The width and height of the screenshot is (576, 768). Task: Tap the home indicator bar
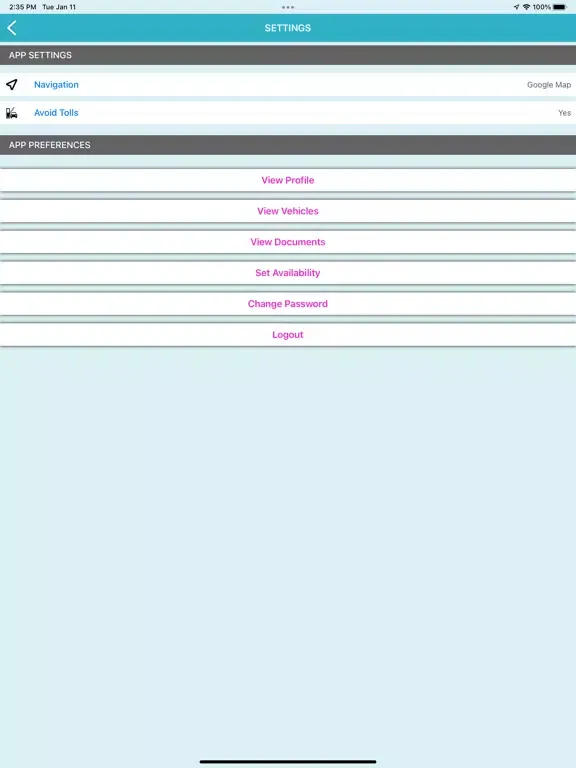tap(288, 762)
